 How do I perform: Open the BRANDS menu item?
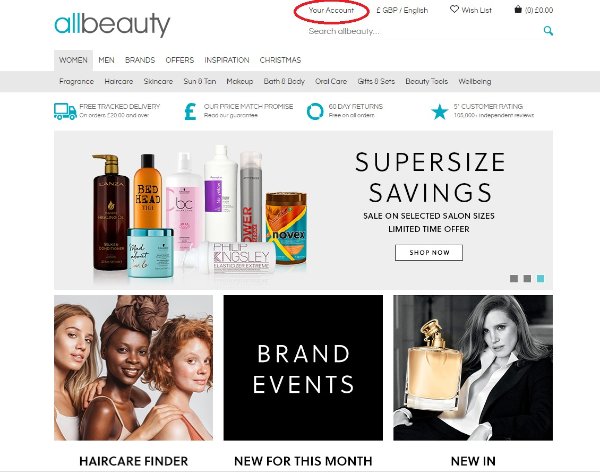point(140,60)
